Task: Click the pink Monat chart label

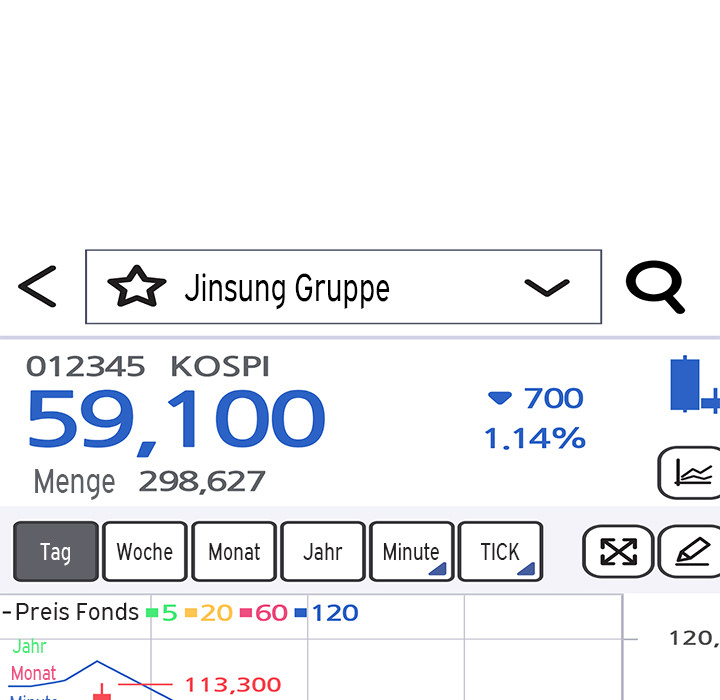Action: [33, 673]
